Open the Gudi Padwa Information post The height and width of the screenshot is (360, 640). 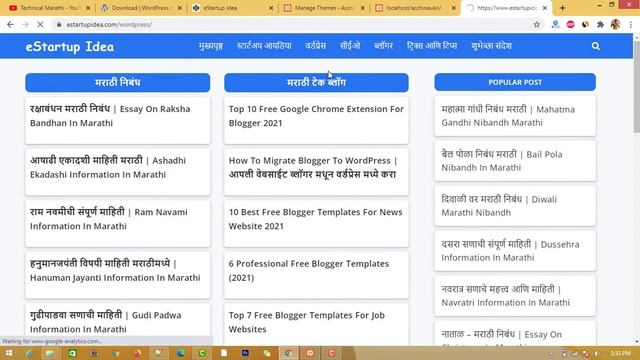pos(106,322)
